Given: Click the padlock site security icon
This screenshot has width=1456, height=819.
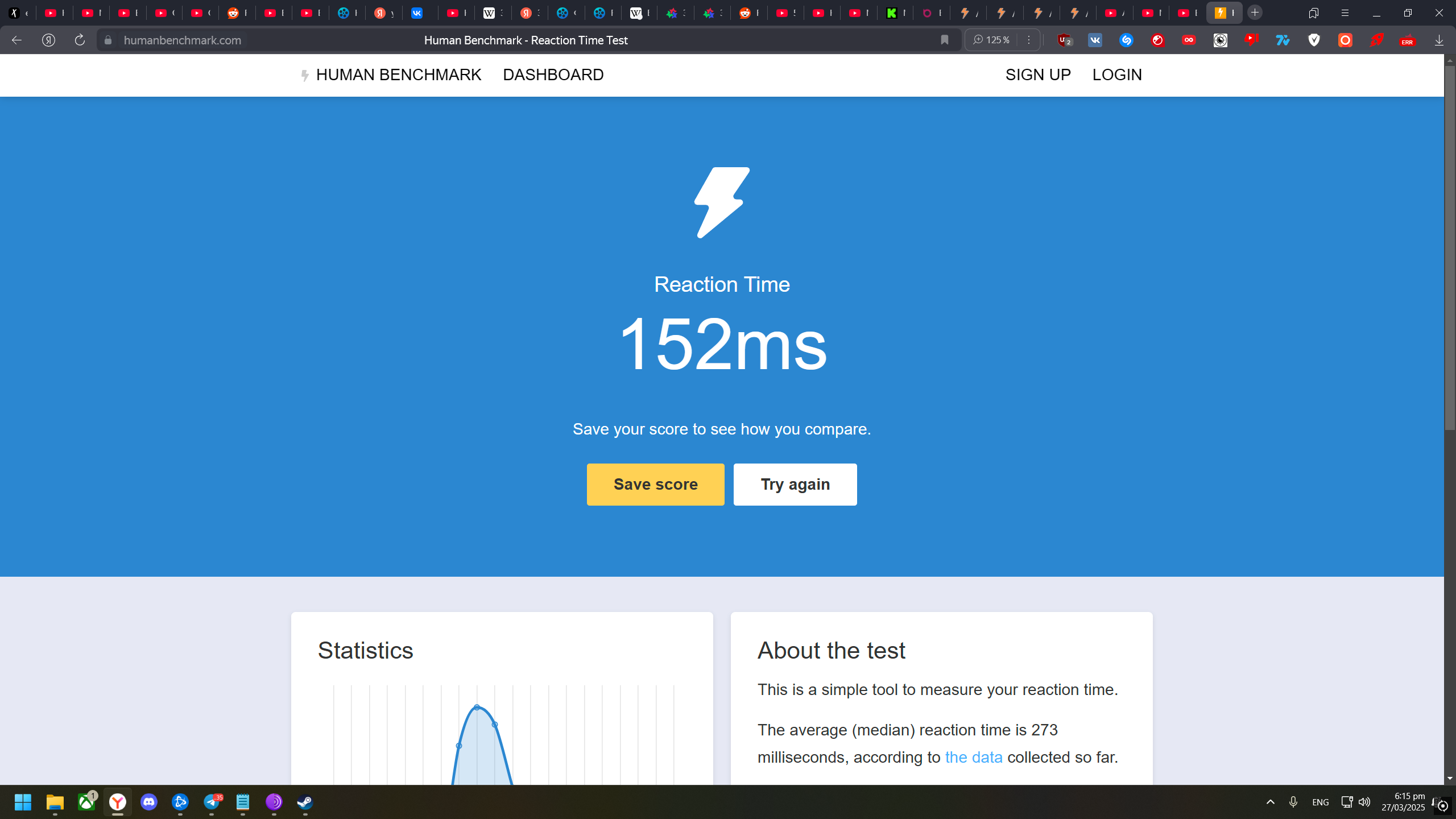Looking at the screenshot, I should point(108,40).
